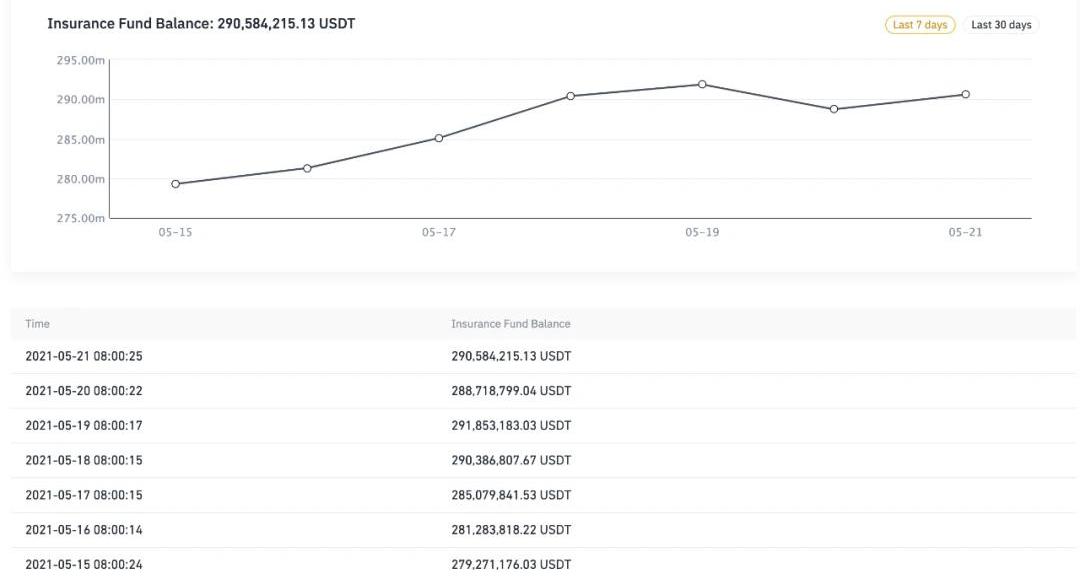Click the 05-21 final data point
Screen dimensions: 1080x576
point(965,94)
